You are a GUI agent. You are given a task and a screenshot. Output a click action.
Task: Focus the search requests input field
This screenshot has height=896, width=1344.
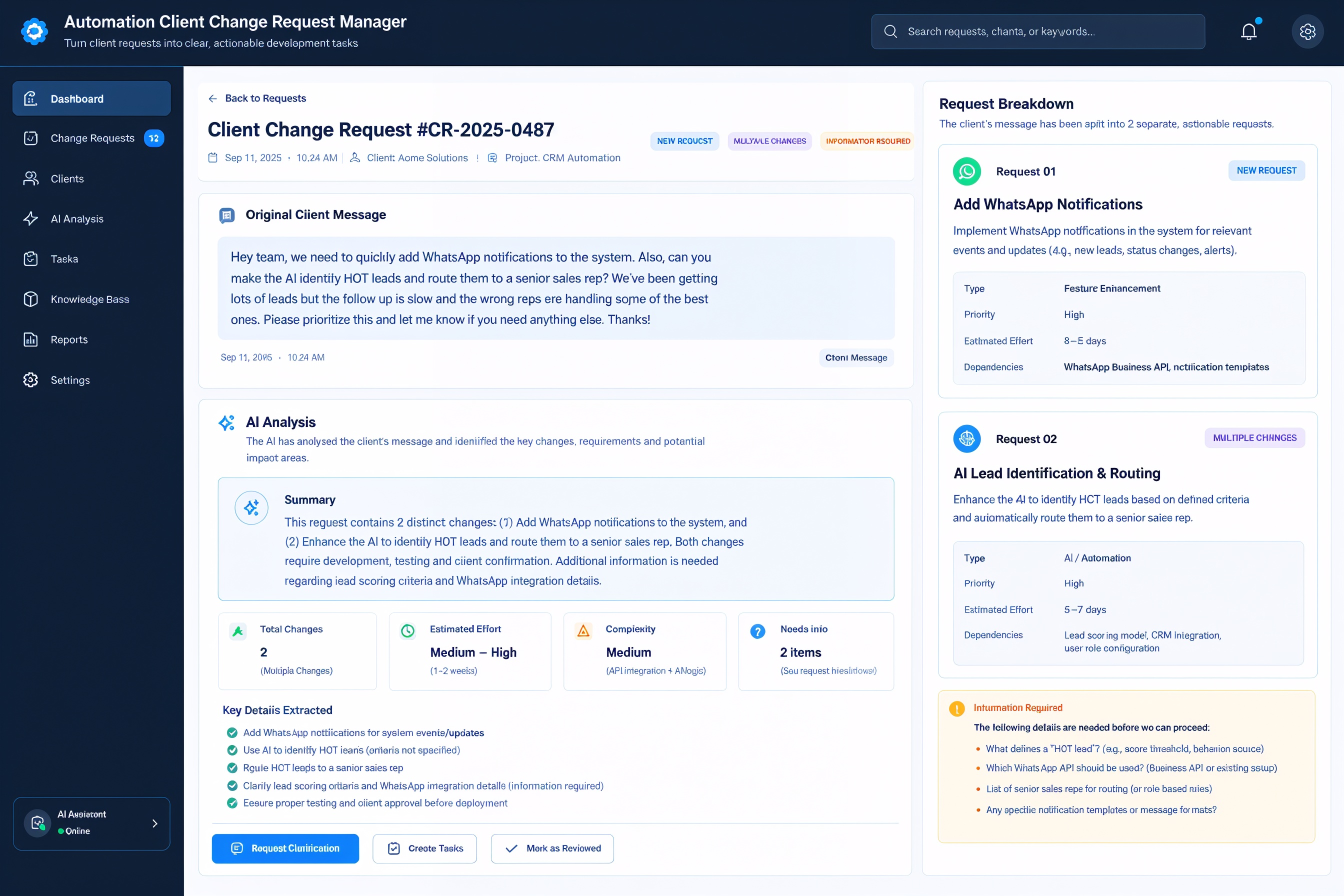click(x=1037, y=31)
